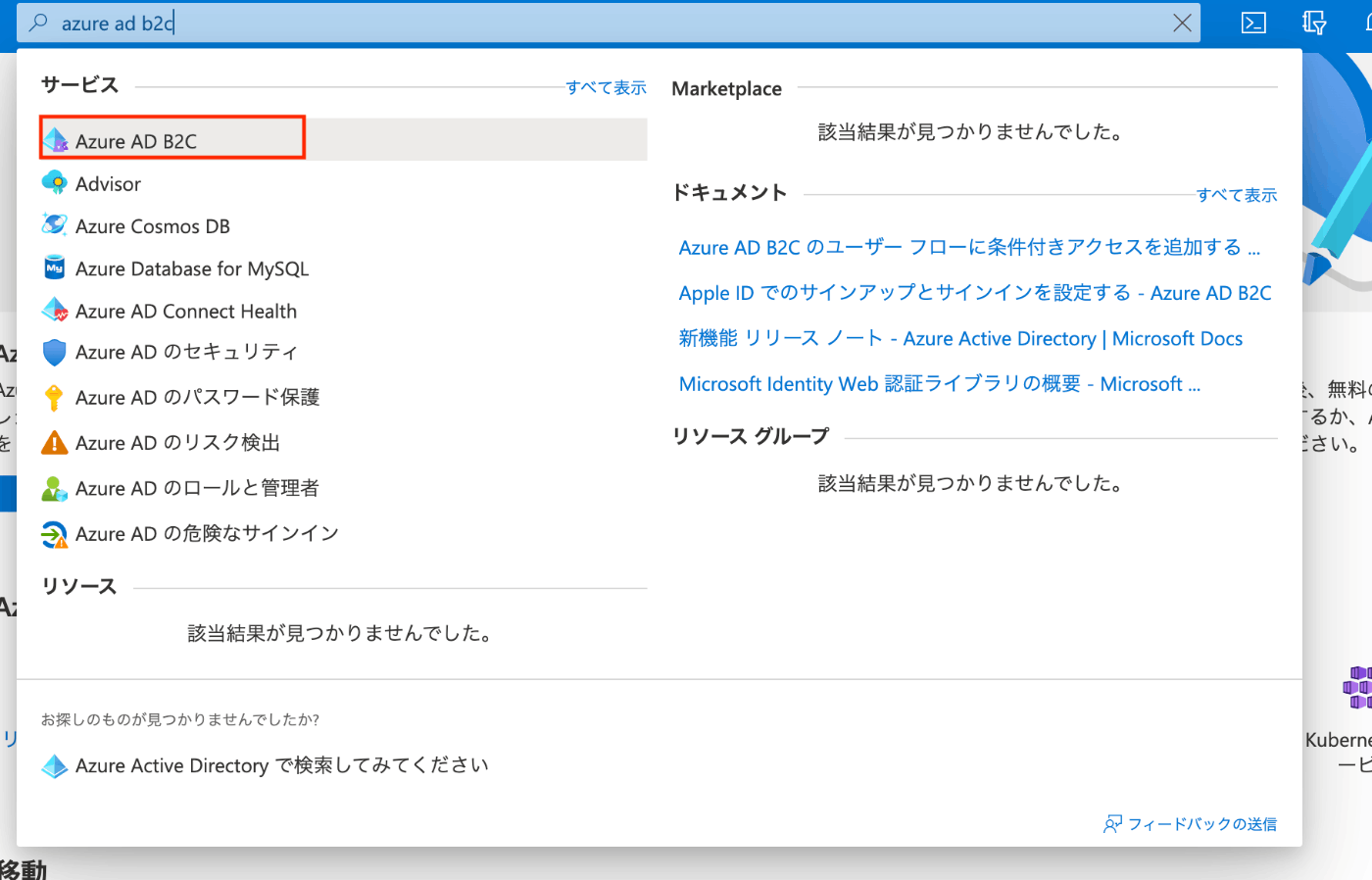Send feedback via フィードバックの送信

click(x=1201, y=824)
